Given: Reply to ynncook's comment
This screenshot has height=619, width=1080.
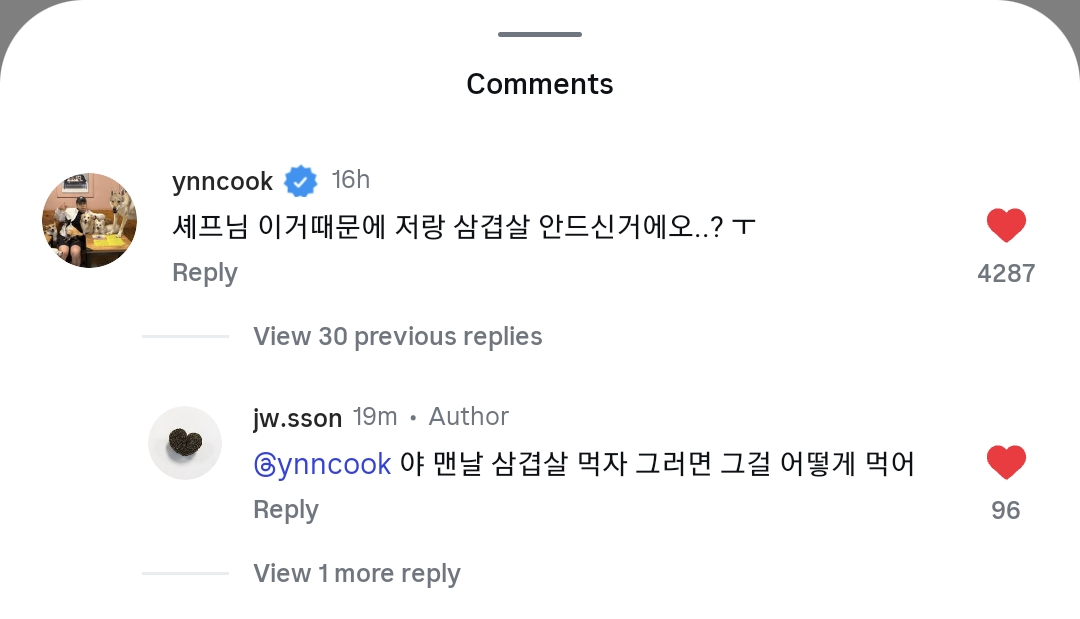Looking at the screenshot, I should click(204, 273).
